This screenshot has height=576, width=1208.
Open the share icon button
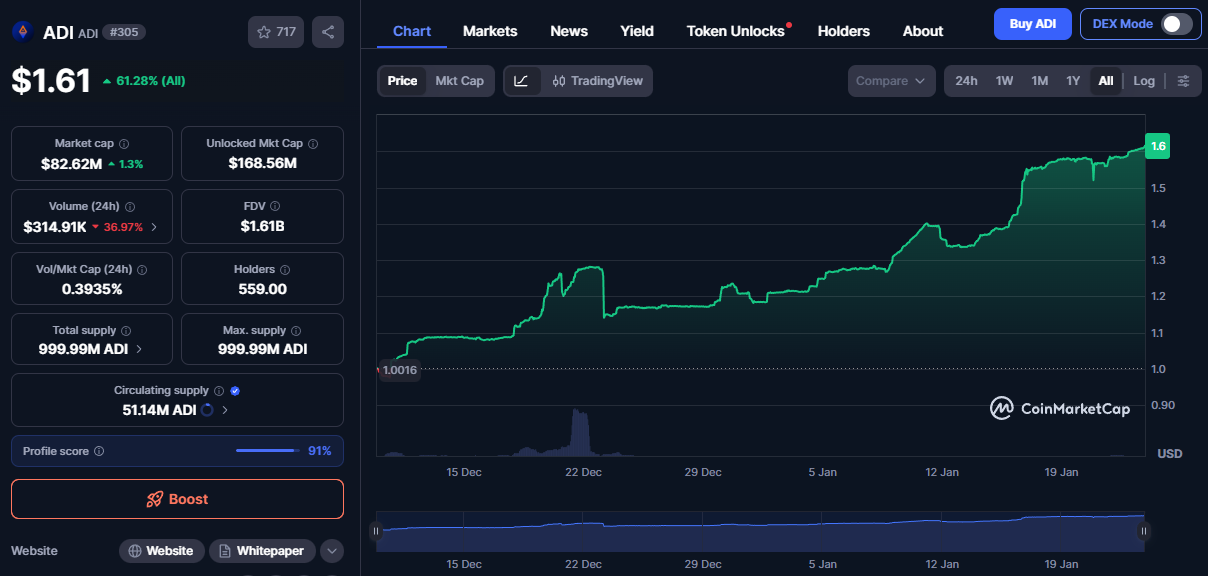[x=328, y=32]
